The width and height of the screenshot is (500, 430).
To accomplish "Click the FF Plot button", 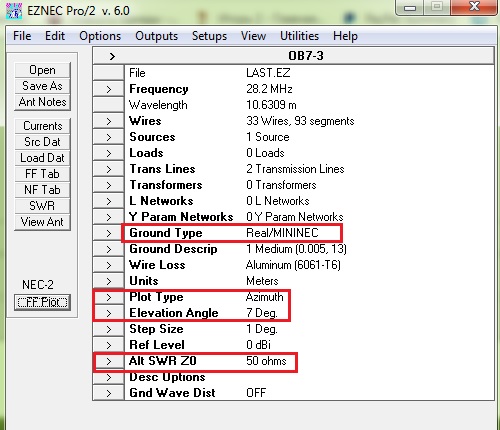I will 42,302.
